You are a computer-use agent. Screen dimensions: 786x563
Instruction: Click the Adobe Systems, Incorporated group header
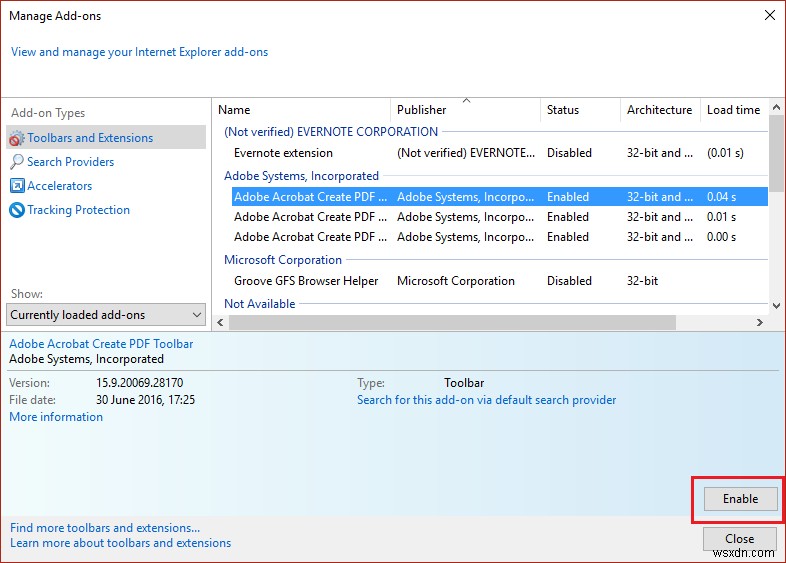[x=301, y=176]
